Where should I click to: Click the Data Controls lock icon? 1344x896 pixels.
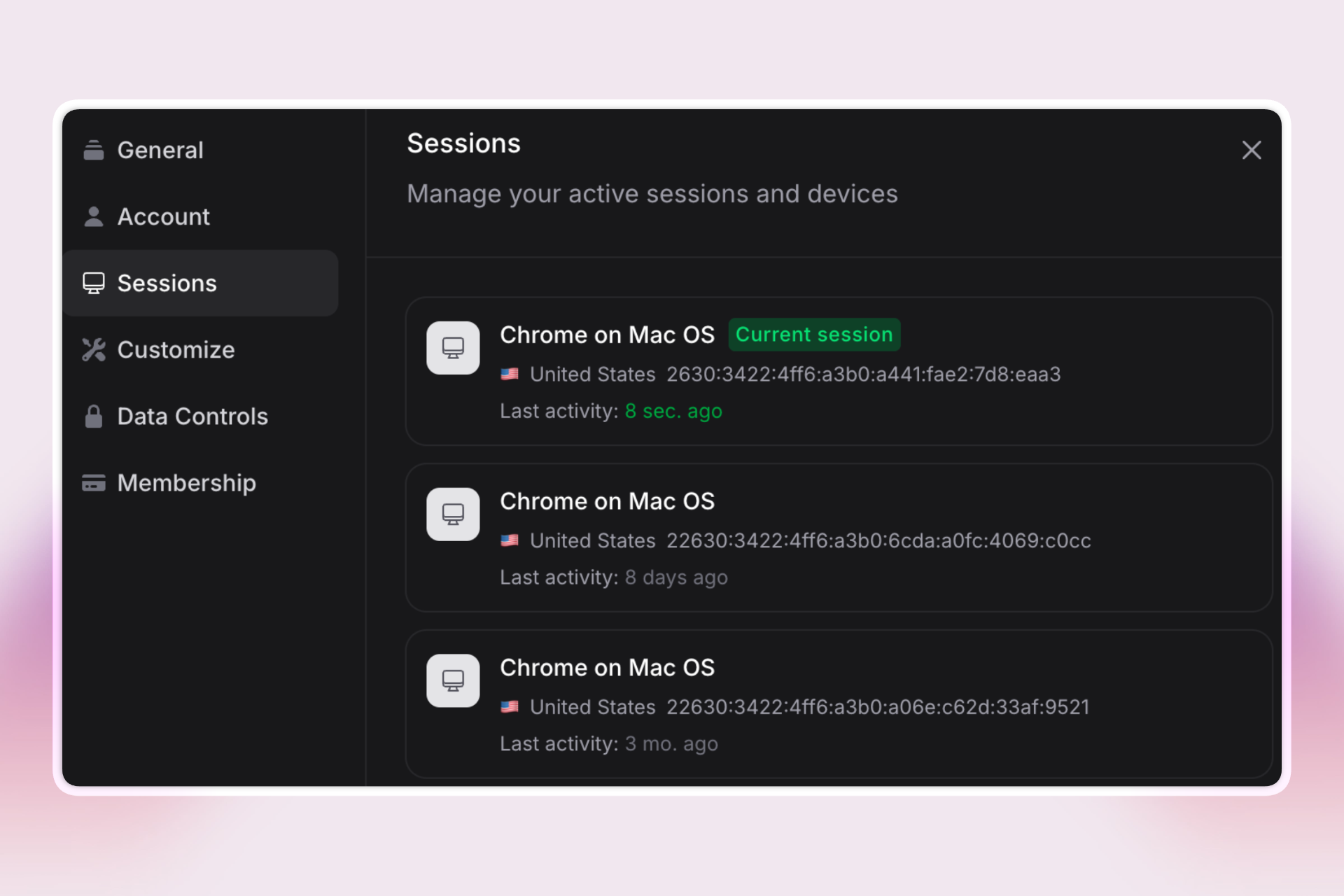tap(94, 416)
